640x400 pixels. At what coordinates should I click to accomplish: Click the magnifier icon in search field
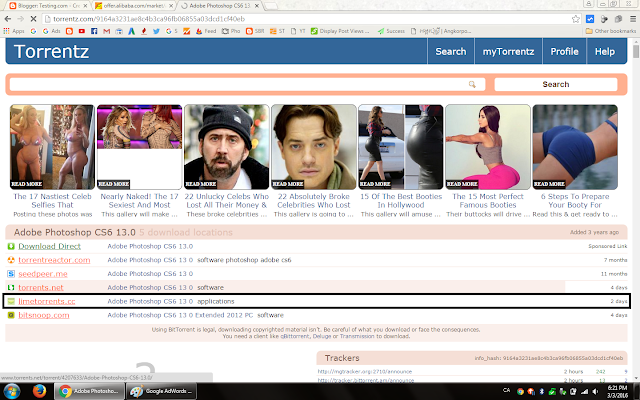[472, 84]
